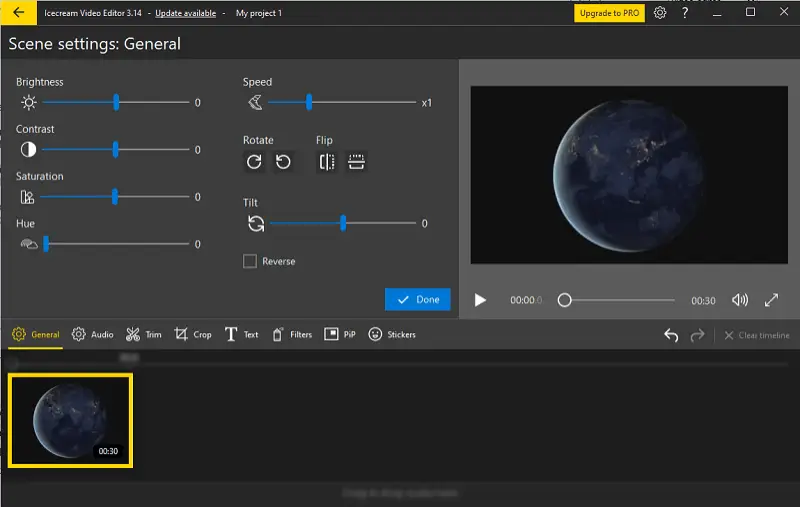Click the preview seek bar handle
The width and height of the screenshot is (800, 507).
click(564, 300)
